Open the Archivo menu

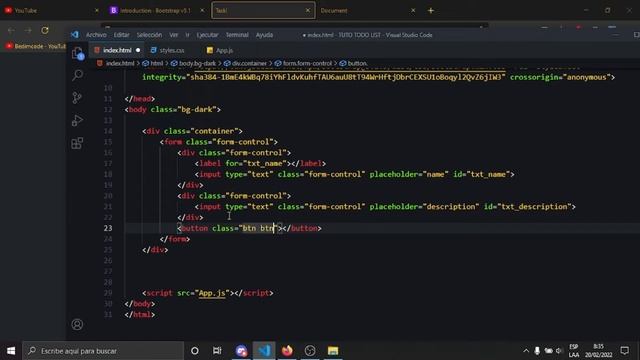click(96, 35)
